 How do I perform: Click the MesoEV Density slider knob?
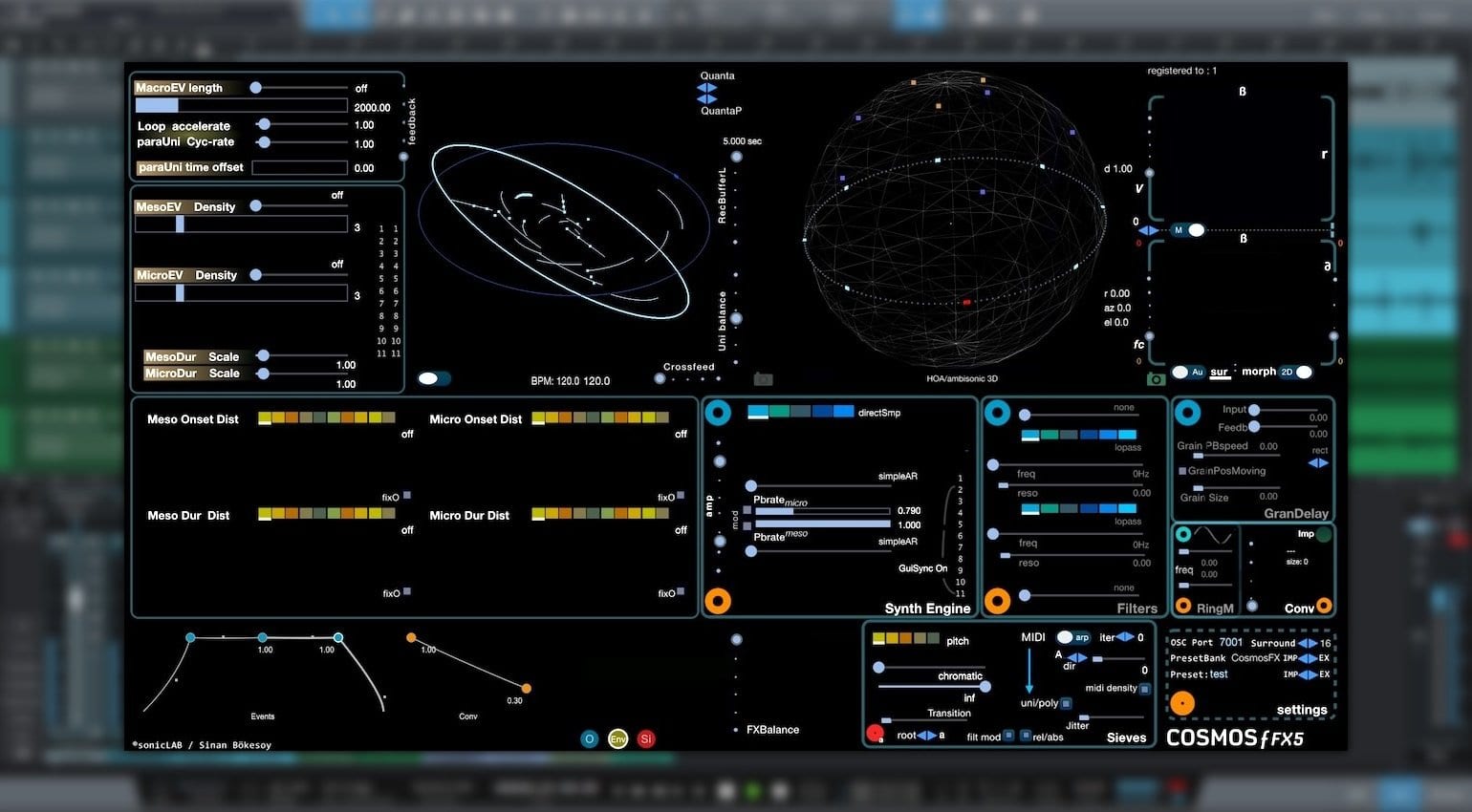click(256, 205)
